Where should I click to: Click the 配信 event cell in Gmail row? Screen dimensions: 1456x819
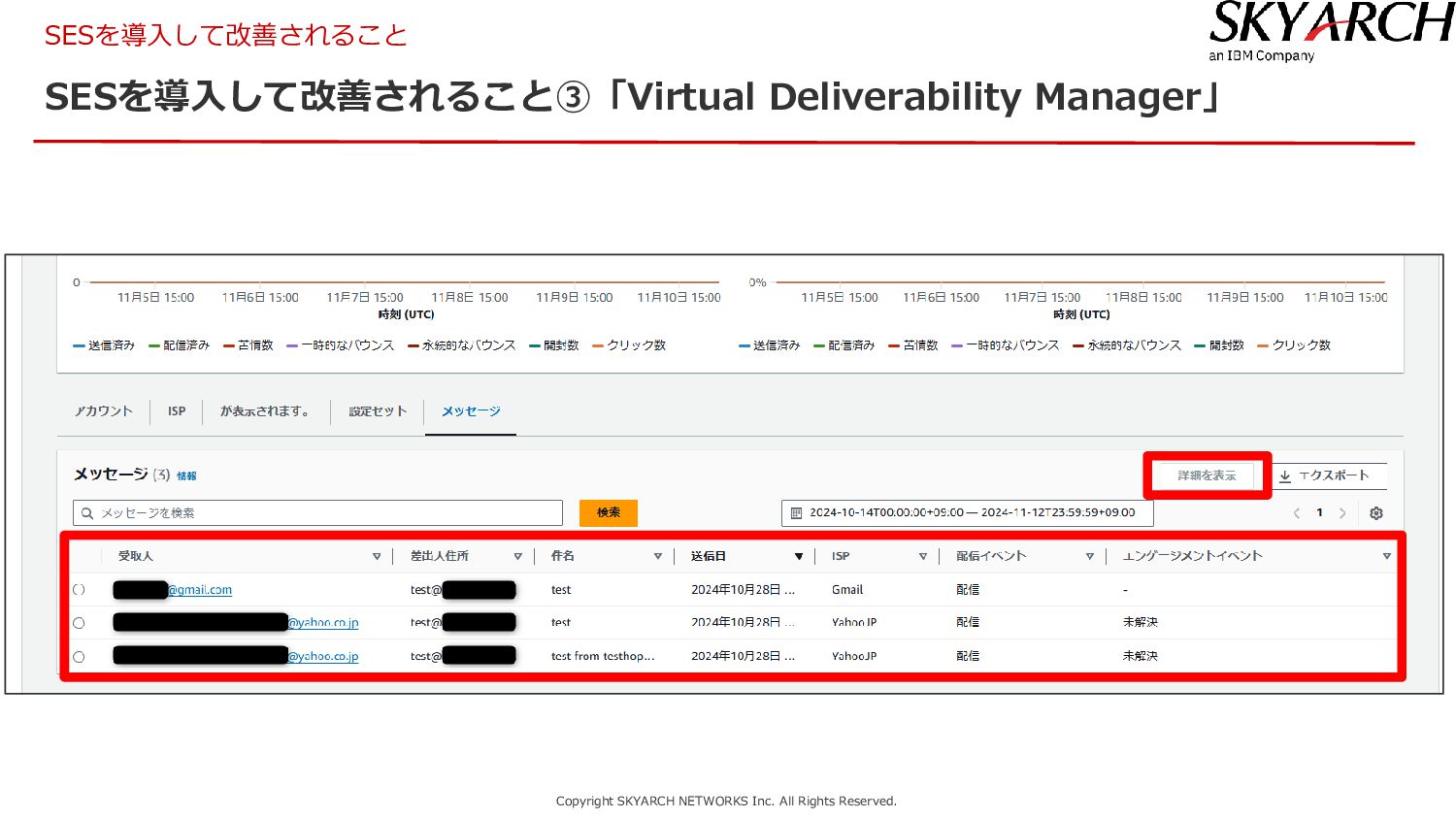click(968, 590)
